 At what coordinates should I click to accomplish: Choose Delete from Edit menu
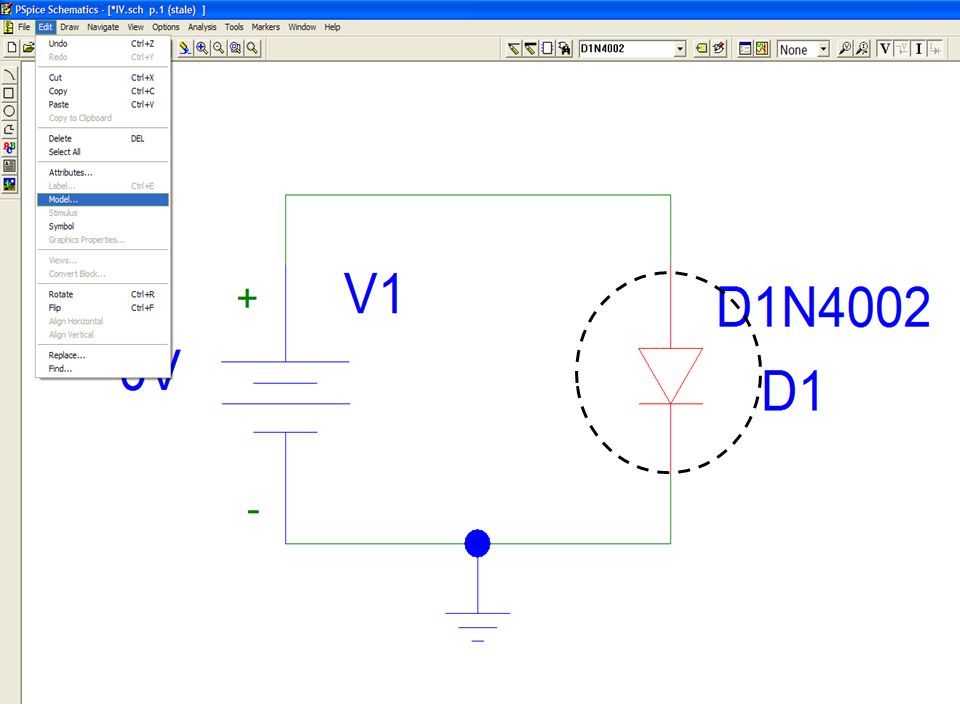(x=102, y=138)
